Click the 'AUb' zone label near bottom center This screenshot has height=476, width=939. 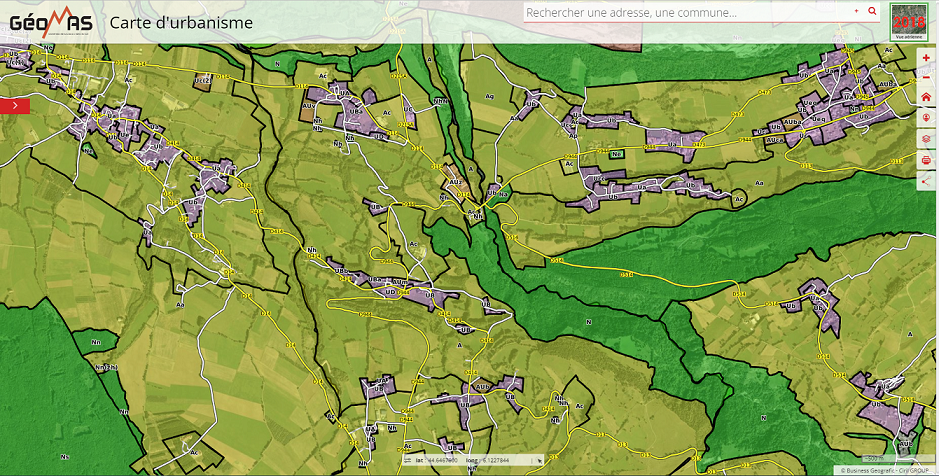pyautogui.click(x=483, y=387)
